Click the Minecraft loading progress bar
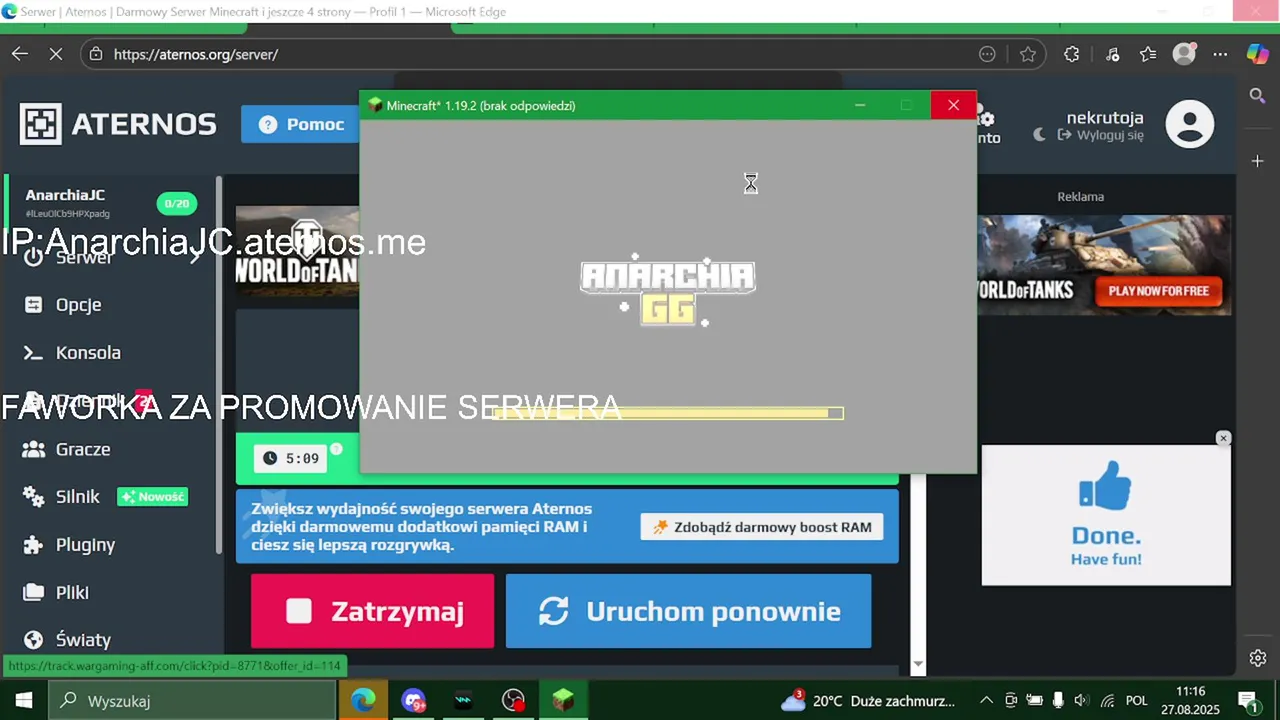 tap(668, 413)
